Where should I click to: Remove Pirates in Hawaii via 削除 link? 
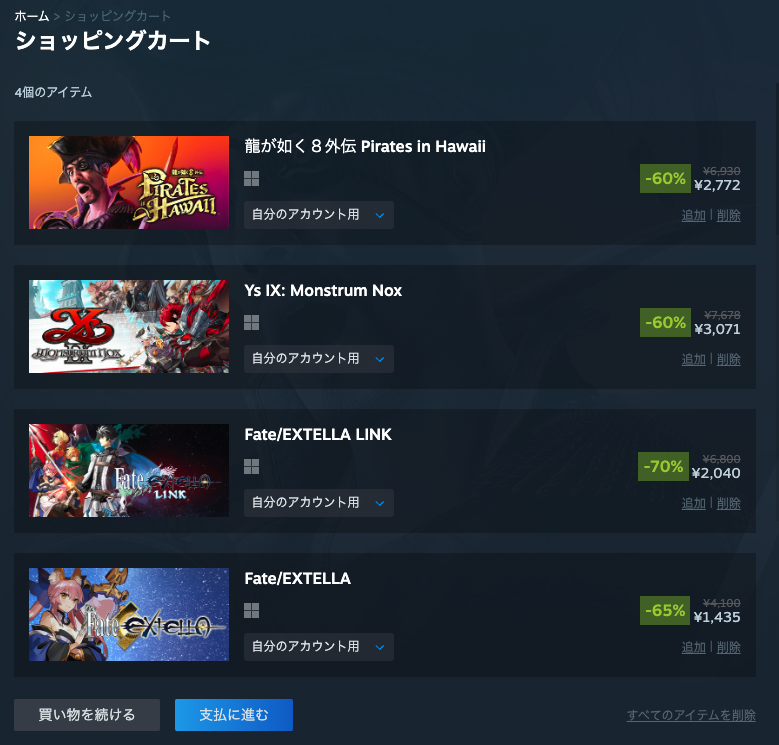coord(729,216)
